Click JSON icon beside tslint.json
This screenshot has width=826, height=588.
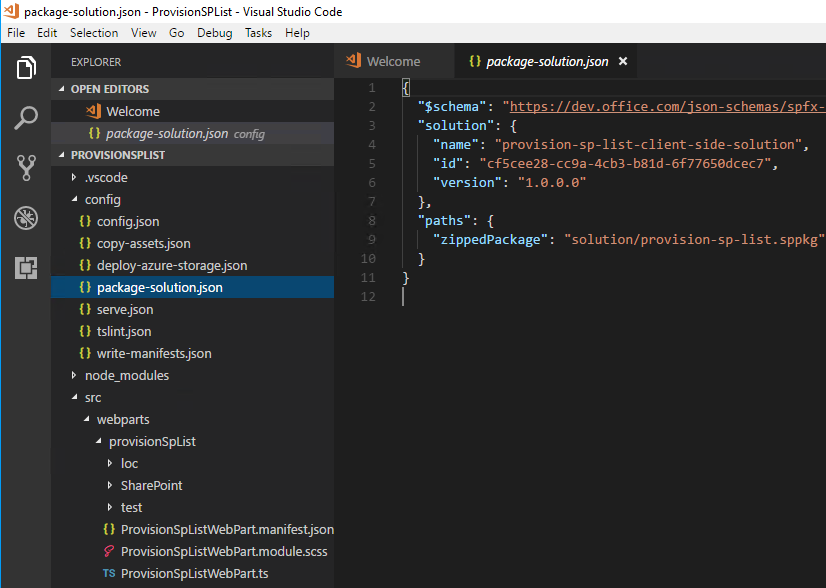85,331
